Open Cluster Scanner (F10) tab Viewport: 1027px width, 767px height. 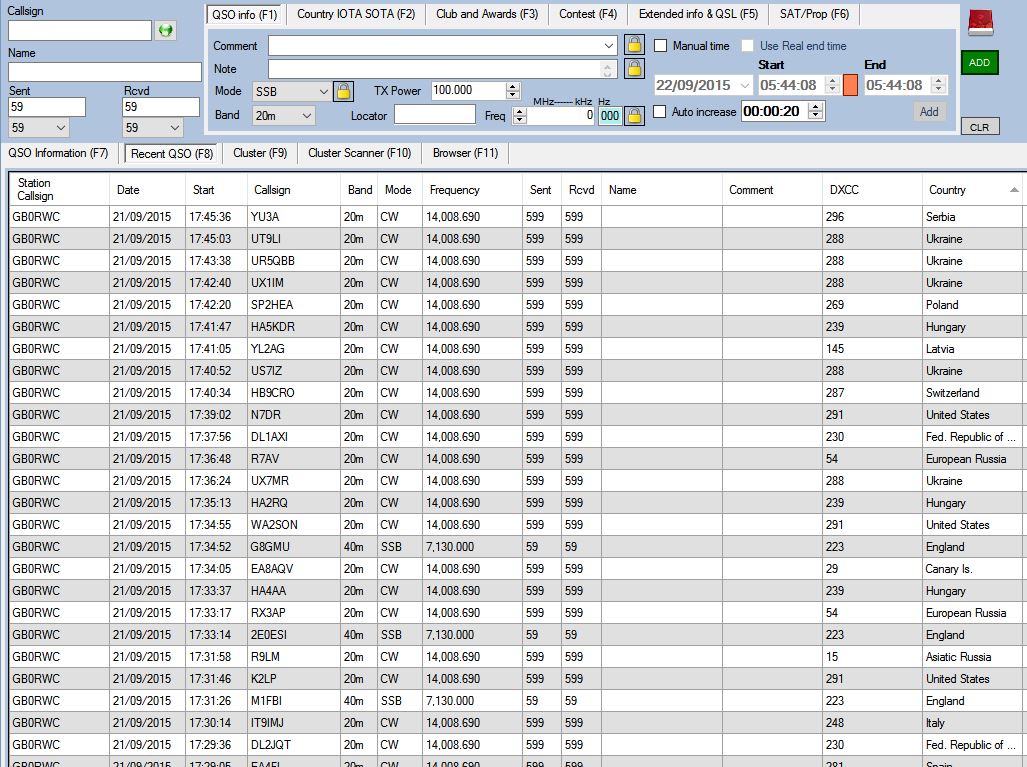pyautogui.click(x=359, y=153)
